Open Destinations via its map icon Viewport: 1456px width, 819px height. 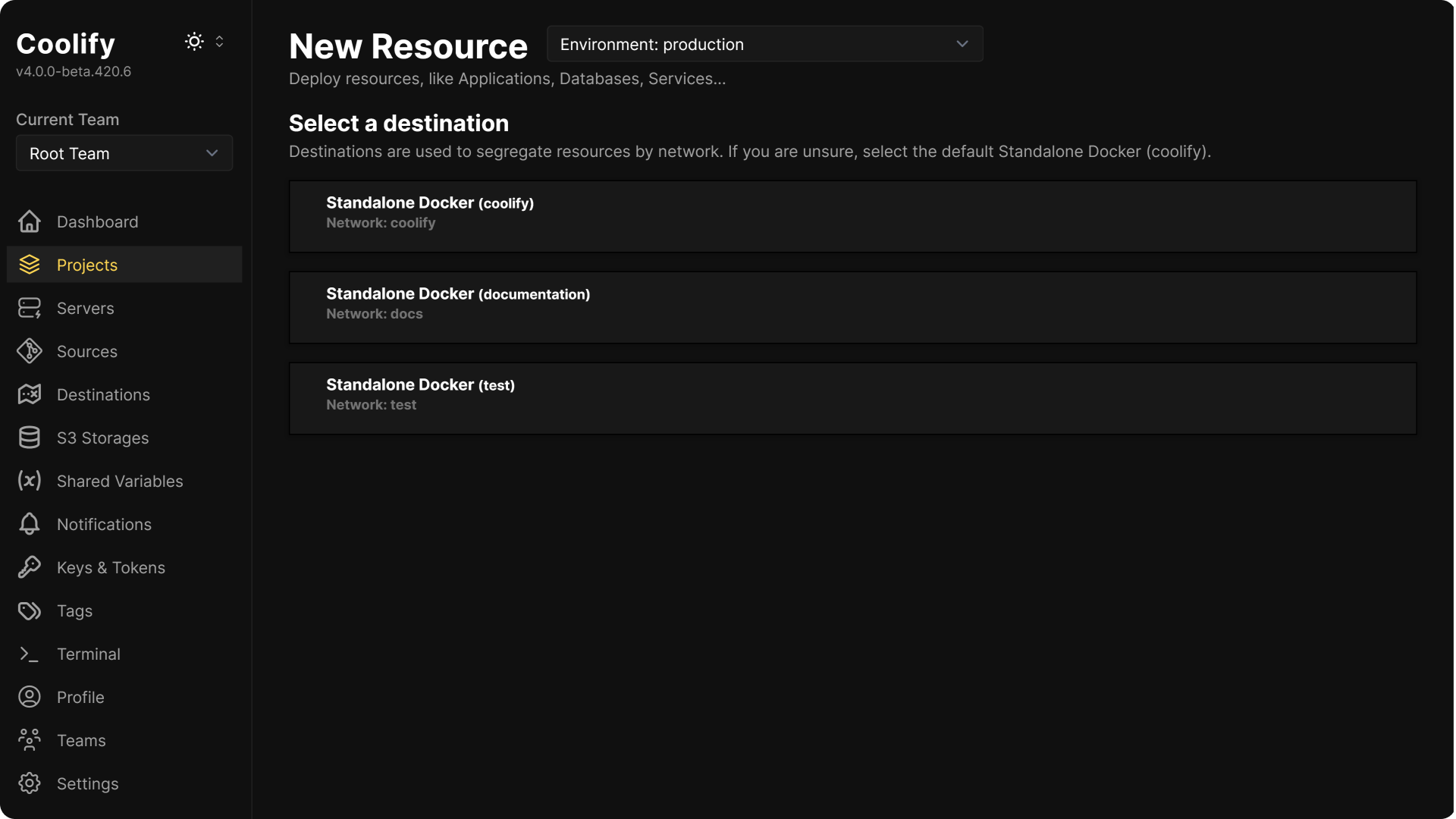pyautogui.click(x=29, y=394)
